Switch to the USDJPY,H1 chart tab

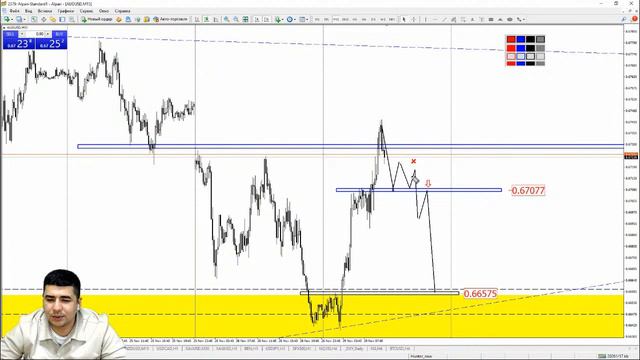[275, 349]
